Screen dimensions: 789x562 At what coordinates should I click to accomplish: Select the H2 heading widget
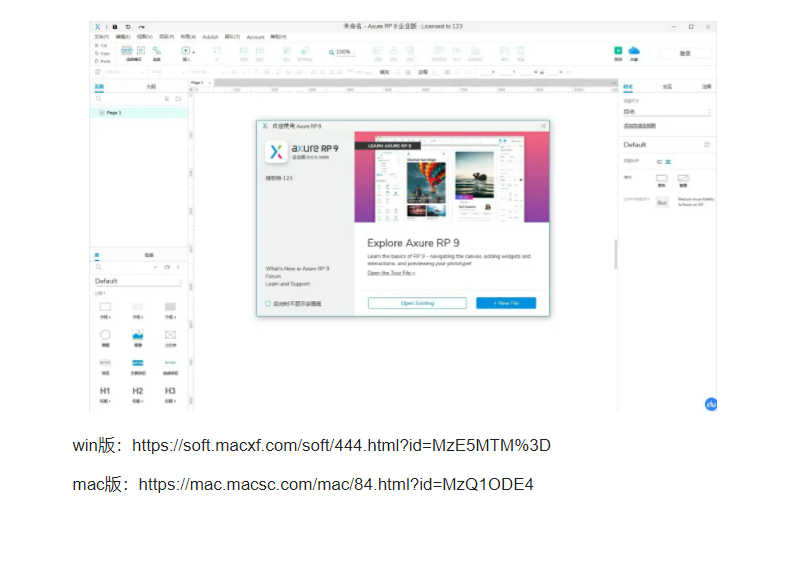coord(138,394)
